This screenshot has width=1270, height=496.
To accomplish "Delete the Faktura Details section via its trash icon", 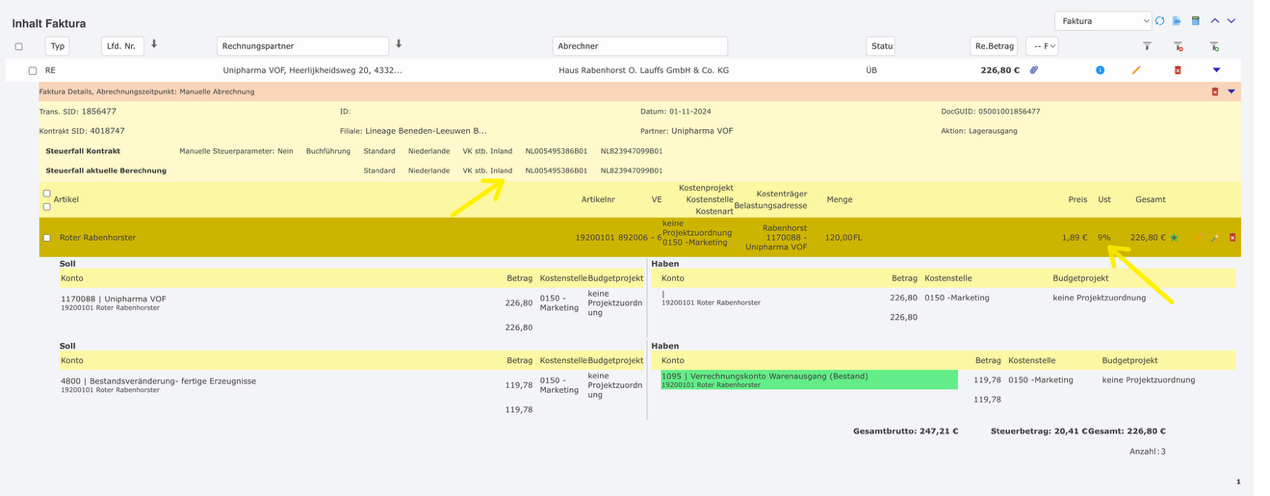I will (1215, 91).
